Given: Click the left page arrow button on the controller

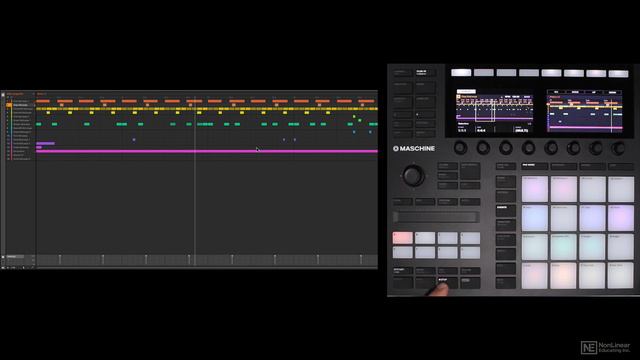Looking at the screenshot, I should coord(402,115).
